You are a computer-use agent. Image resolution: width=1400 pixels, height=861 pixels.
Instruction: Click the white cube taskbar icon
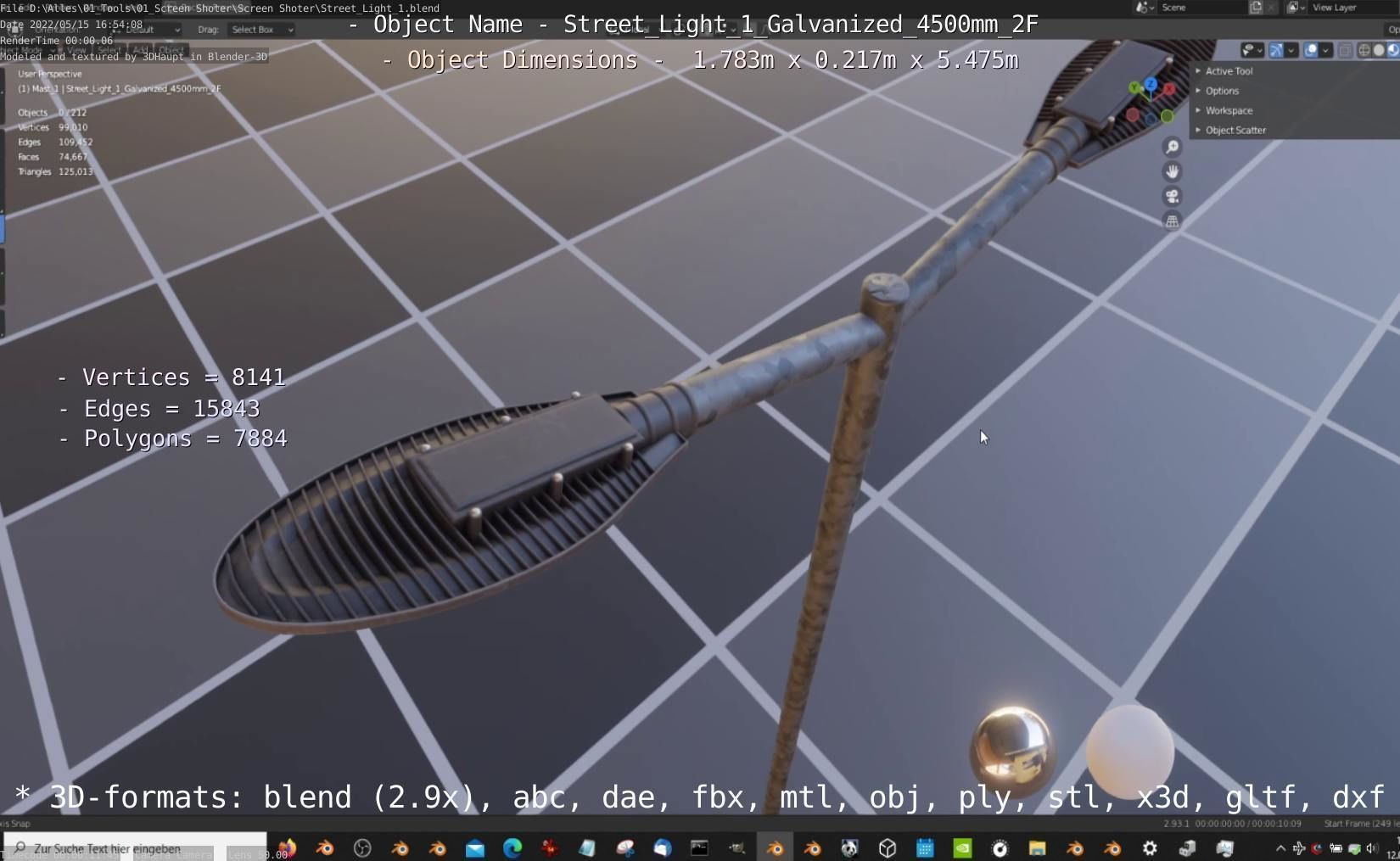[888, 847]
